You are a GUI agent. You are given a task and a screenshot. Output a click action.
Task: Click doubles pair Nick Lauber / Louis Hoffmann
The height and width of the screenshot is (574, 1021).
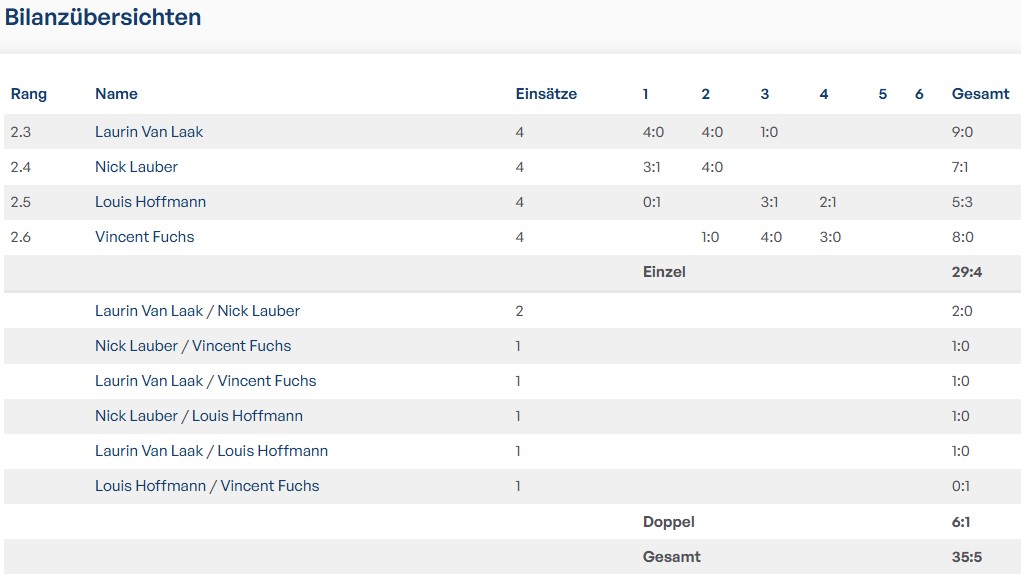coord(199,416)
